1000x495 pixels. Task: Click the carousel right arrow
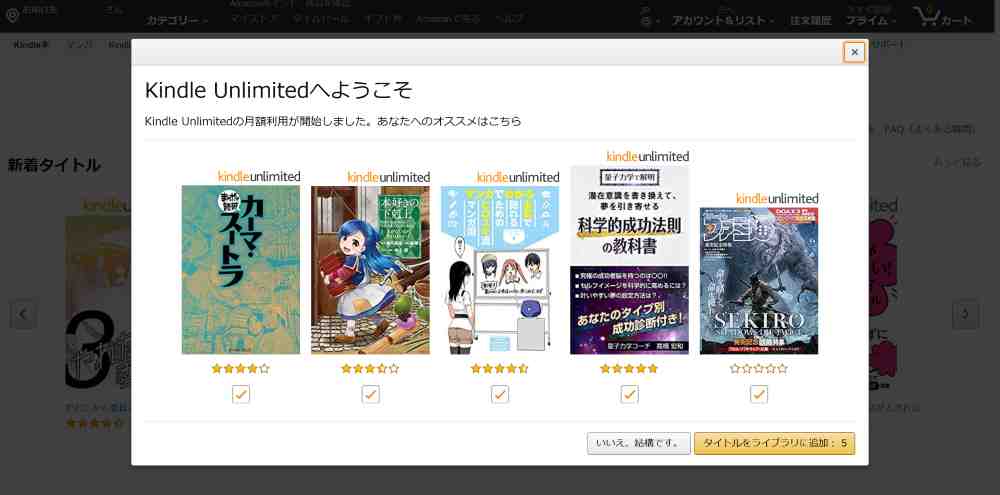click(x=965, y=314)
